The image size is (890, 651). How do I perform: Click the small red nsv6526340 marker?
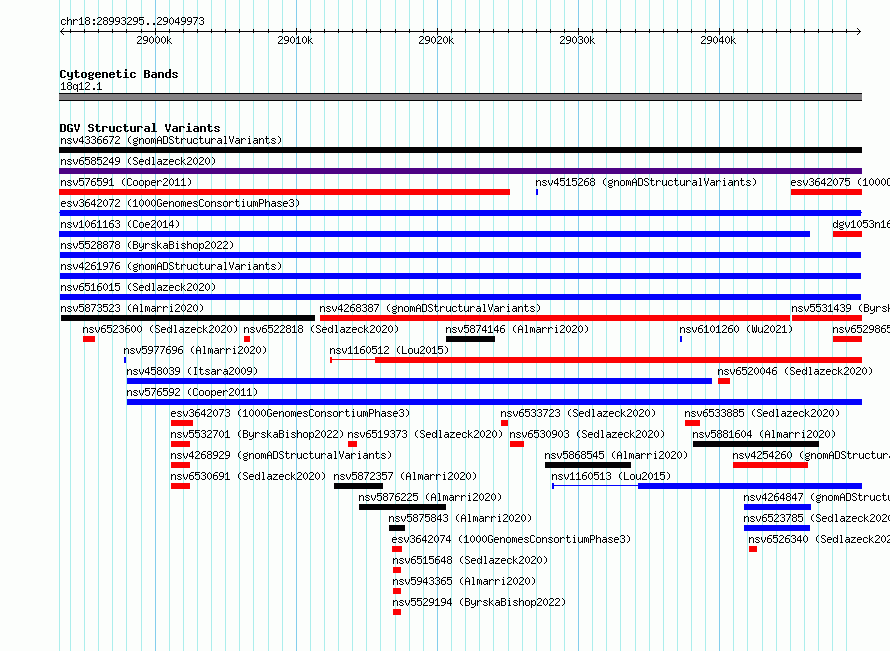pyautogui.click(x=753, y=549)
